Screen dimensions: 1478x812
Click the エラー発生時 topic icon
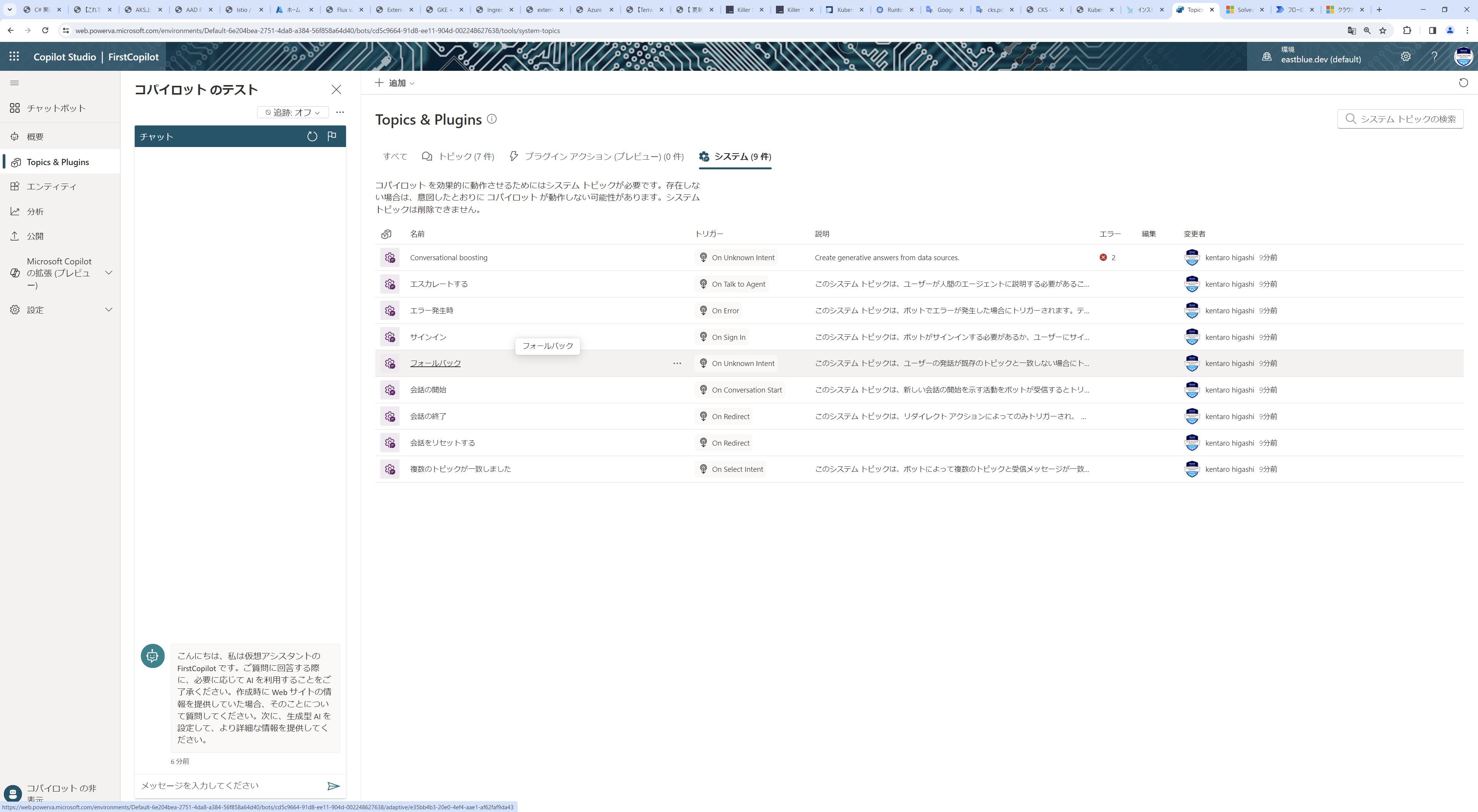390,311
